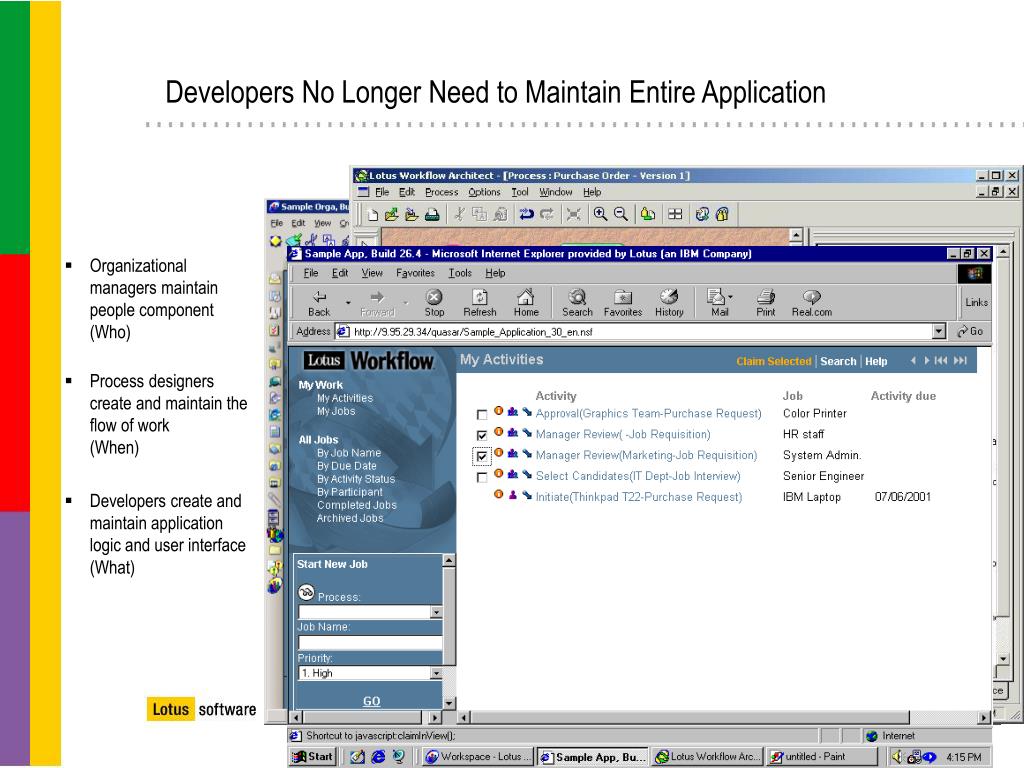Image resolution: width=1024 pixels, height=768 pixels.
Task: Click the grid layout icon in Workflow Architect
Action: pyautogui.click(x=675, y=214)
